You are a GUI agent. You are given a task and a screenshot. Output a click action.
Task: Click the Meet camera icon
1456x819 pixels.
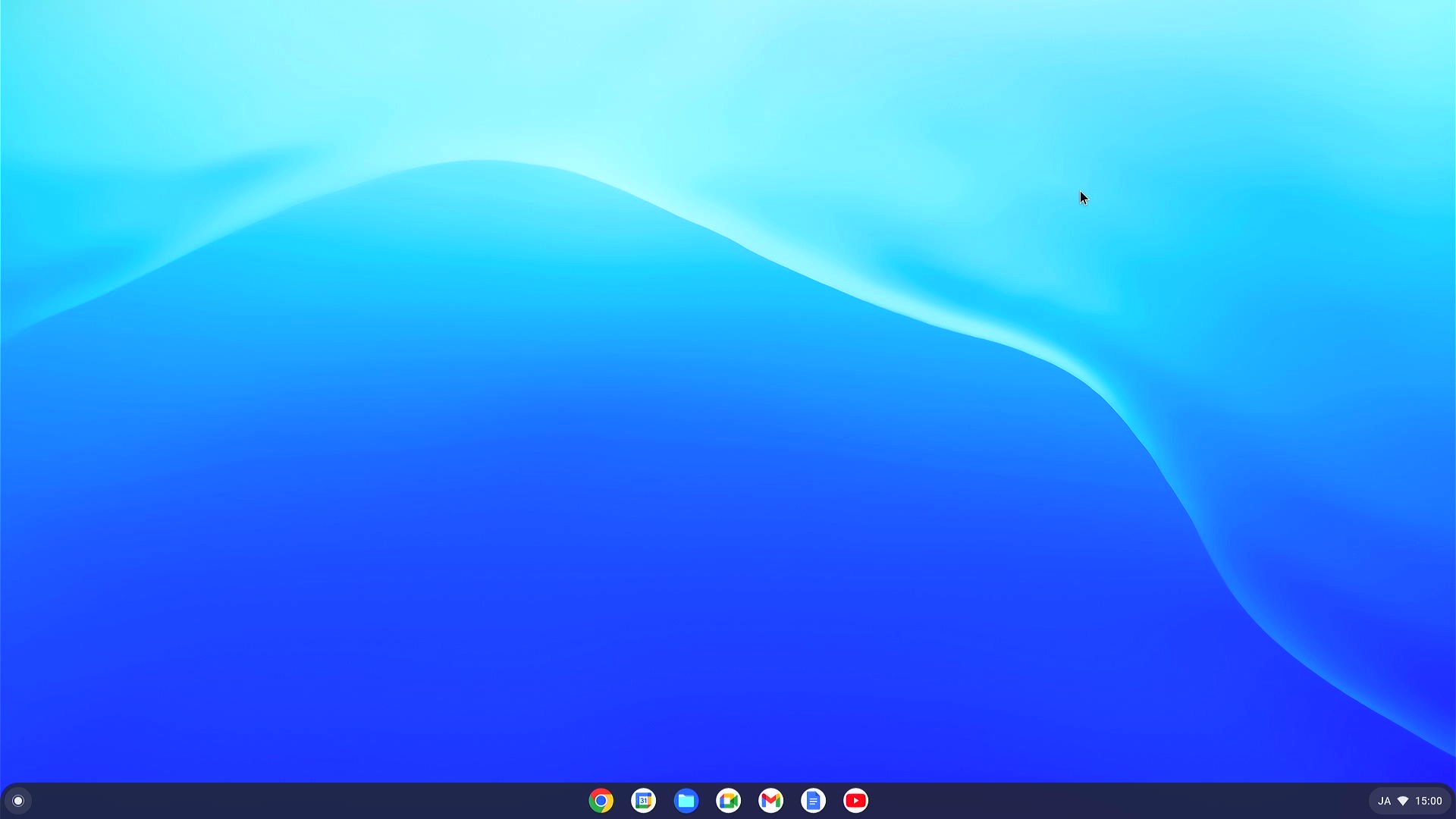click(x=728, y=800)
